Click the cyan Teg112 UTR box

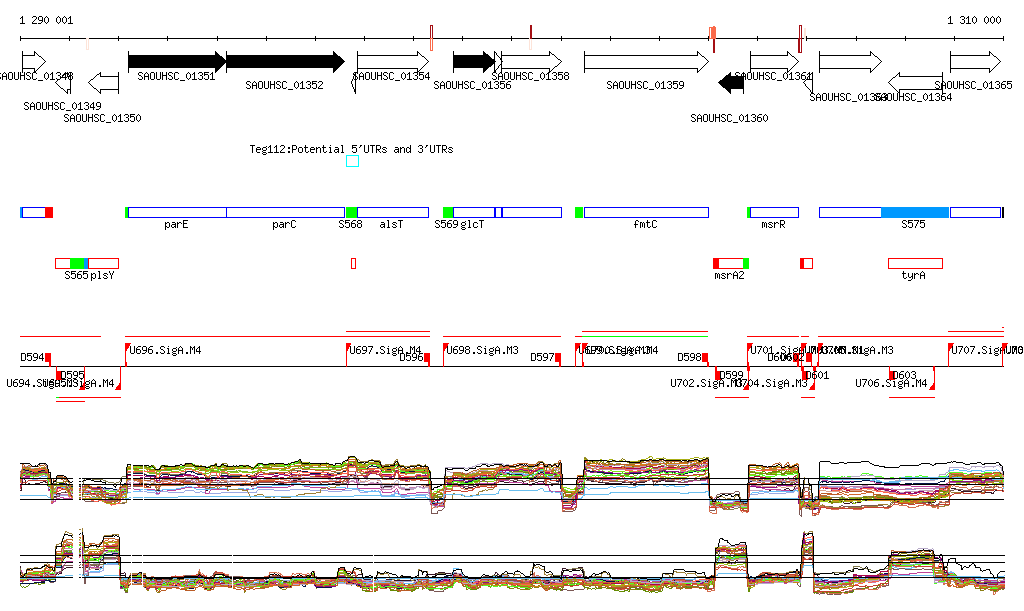(352, 161)
